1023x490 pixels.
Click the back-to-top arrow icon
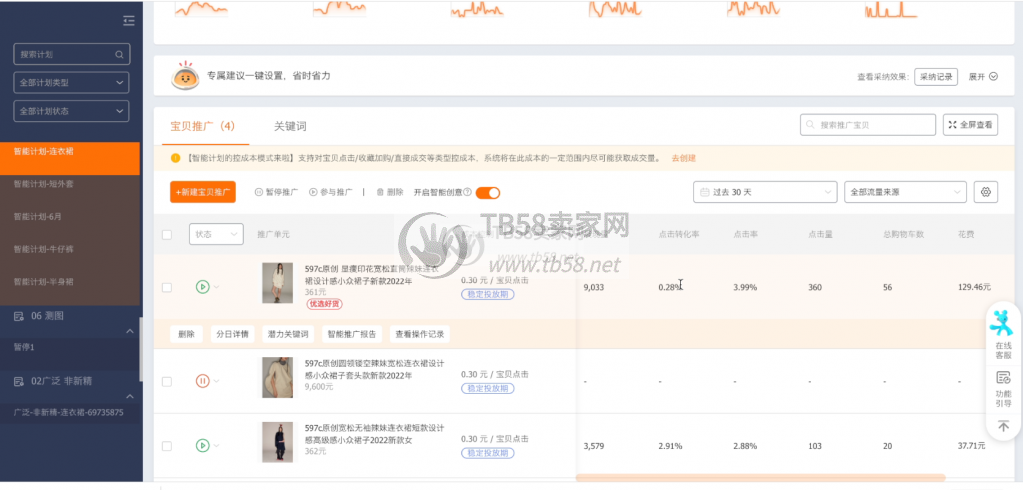pyautogui.click(x=1003, y=426)
